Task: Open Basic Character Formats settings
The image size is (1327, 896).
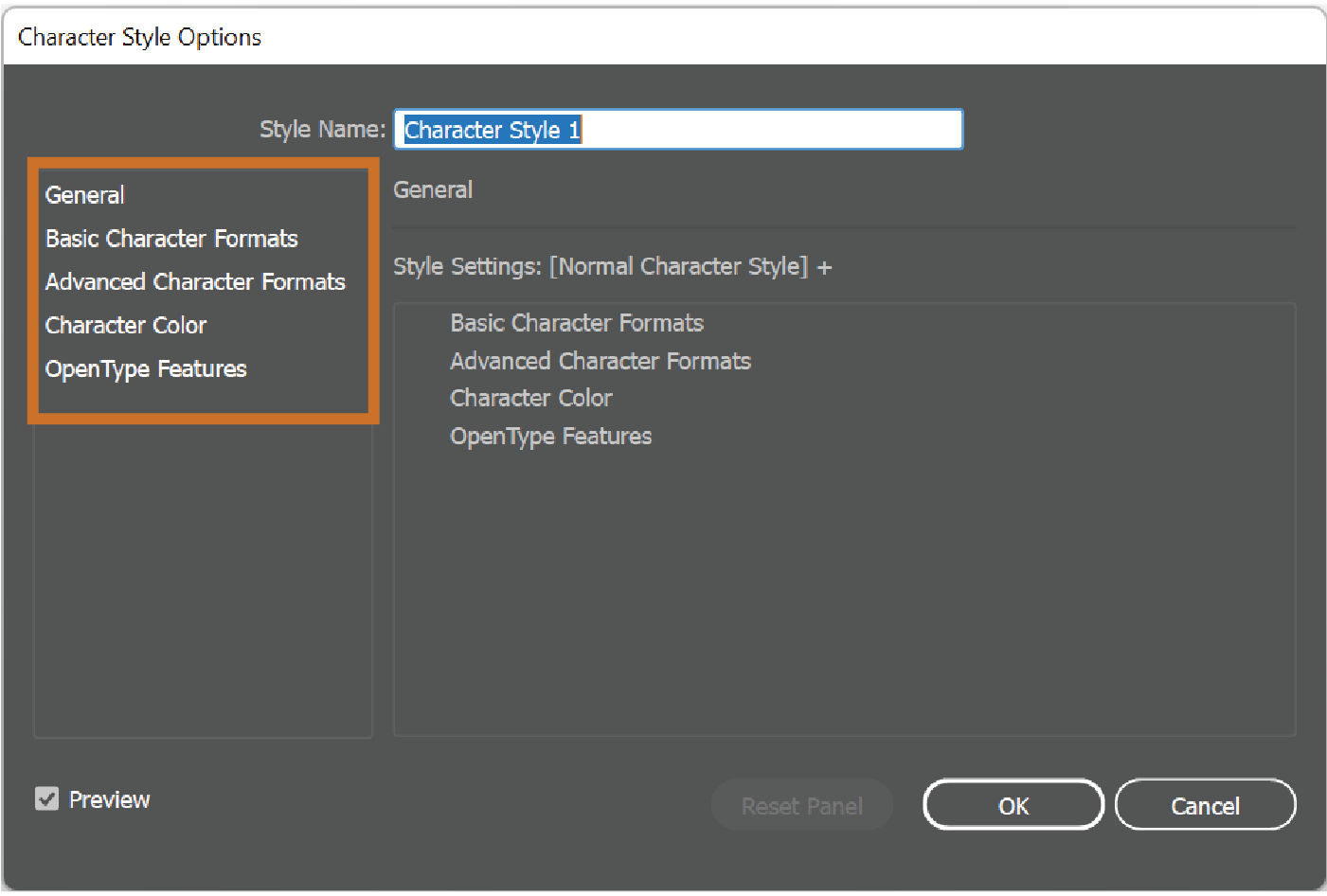Action: (x=171, y=239)
